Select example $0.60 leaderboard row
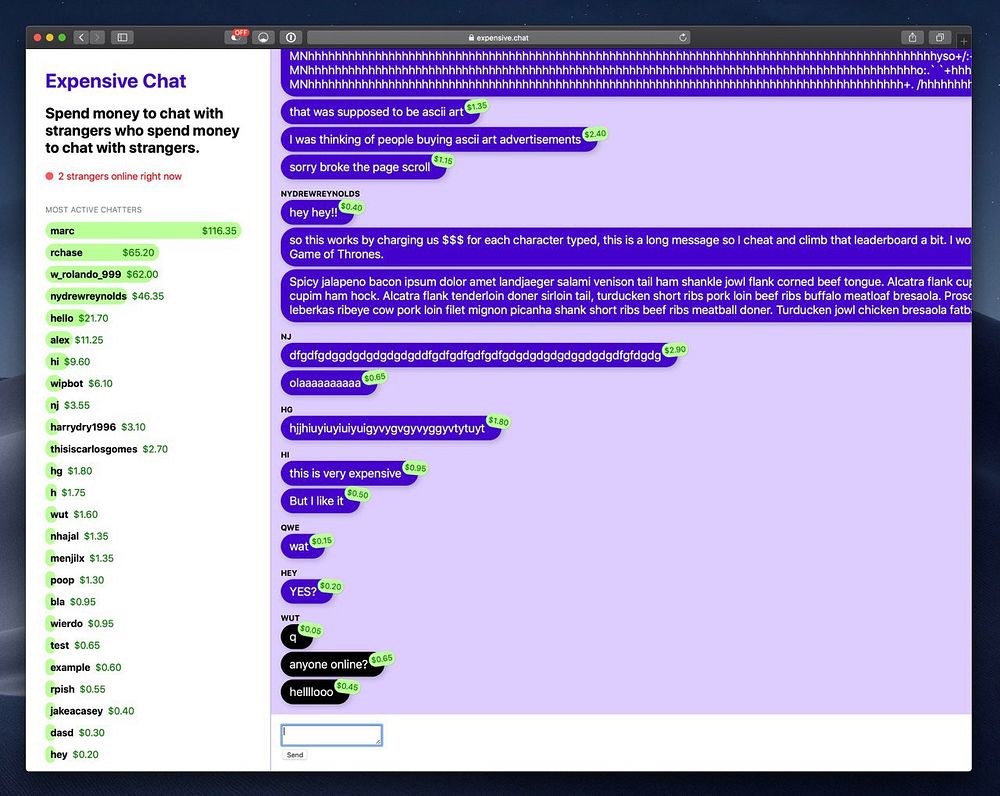 click(x=84, y=667)
